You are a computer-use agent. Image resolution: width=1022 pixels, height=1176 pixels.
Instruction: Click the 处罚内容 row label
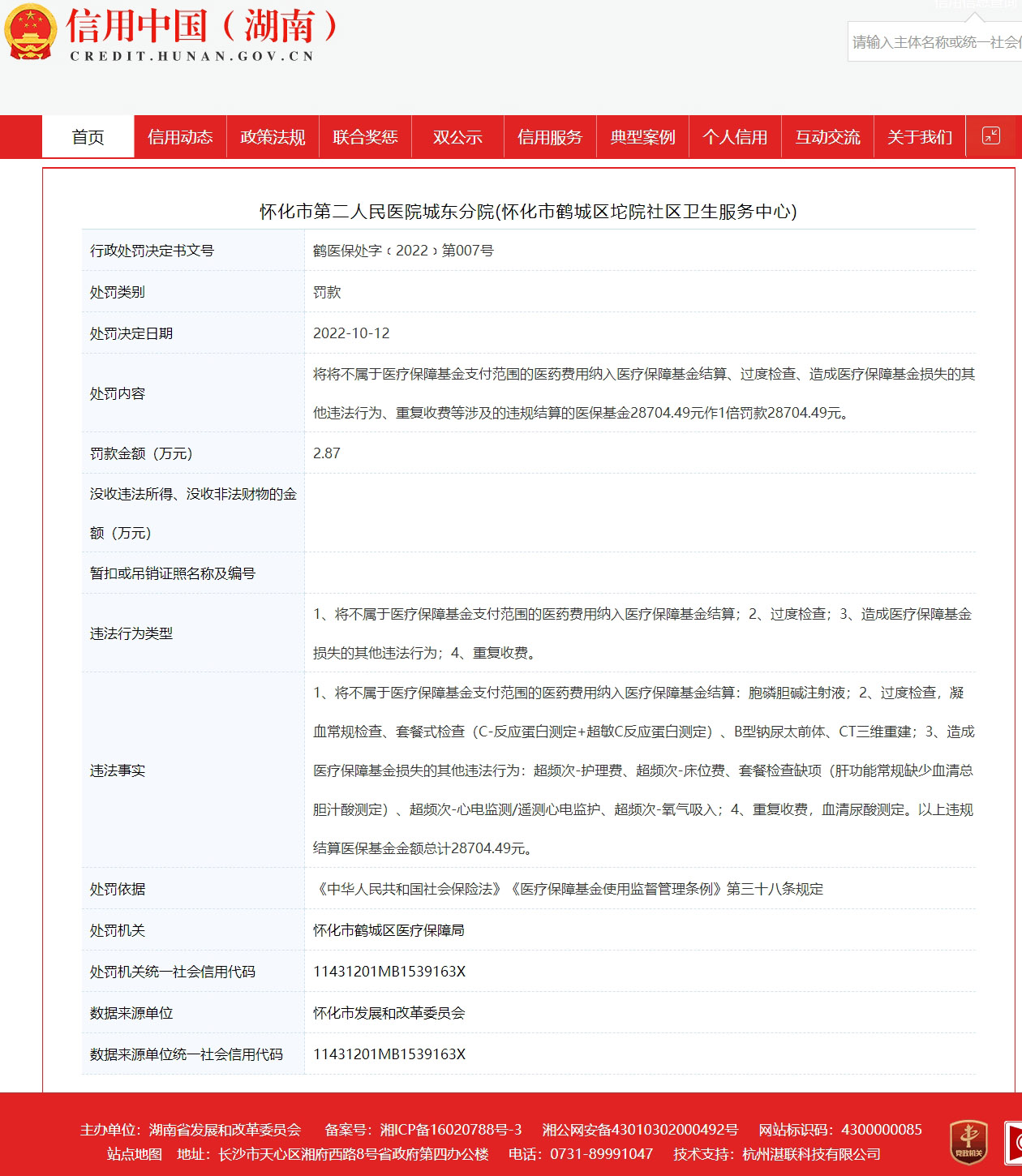pyautogui.click(x=118, y=393)
